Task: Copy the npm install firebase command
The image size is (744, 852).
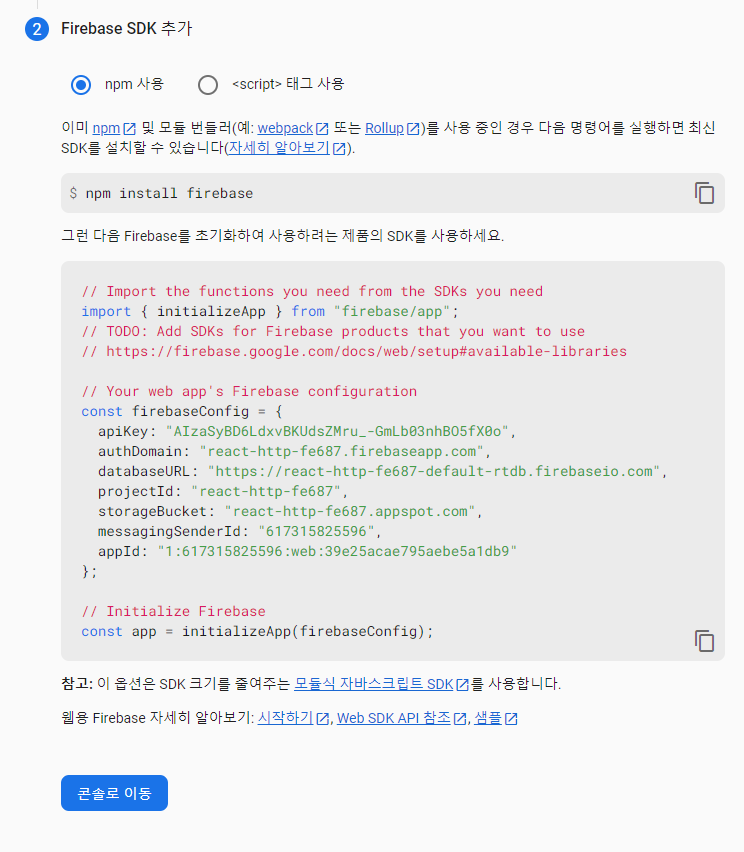Action: (704, 193)
